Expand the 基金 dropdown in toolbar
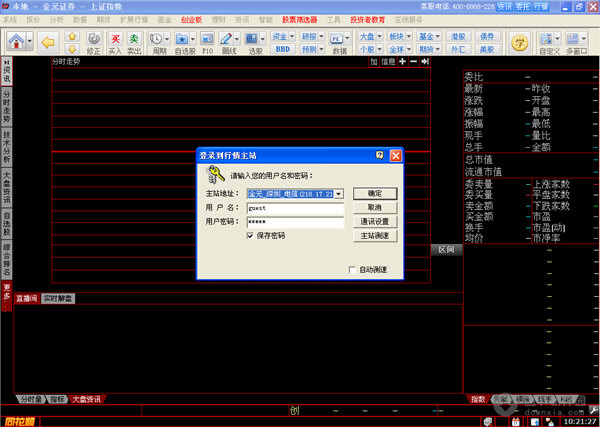This screenshot has width=600, height=427. [x=438, y=36]
